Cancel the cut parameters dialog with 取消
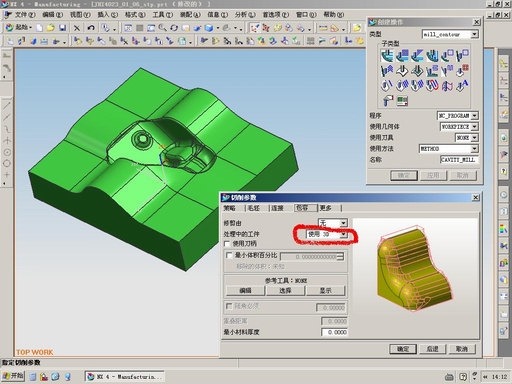 coord(462,349)
